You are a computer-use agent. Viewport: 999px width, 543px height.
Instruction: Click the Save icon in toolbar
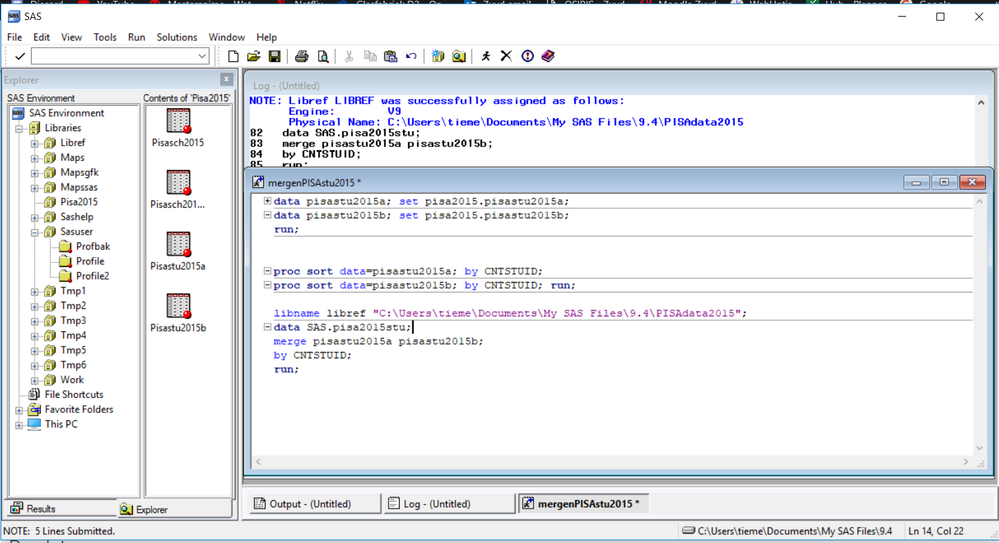point(274,57)
